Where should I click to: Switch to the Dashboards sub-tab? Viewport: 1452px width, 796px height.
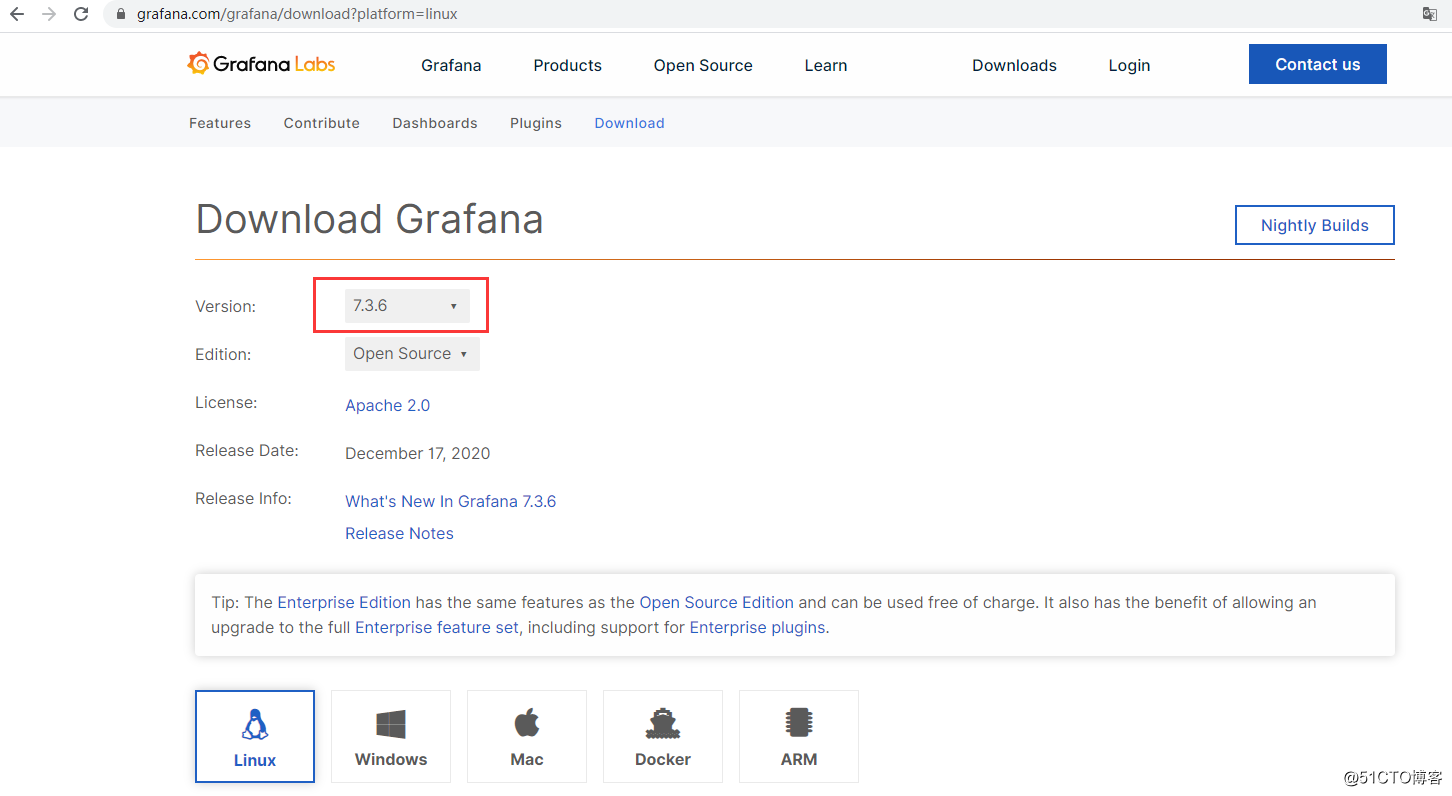click(x=435, y=123)
